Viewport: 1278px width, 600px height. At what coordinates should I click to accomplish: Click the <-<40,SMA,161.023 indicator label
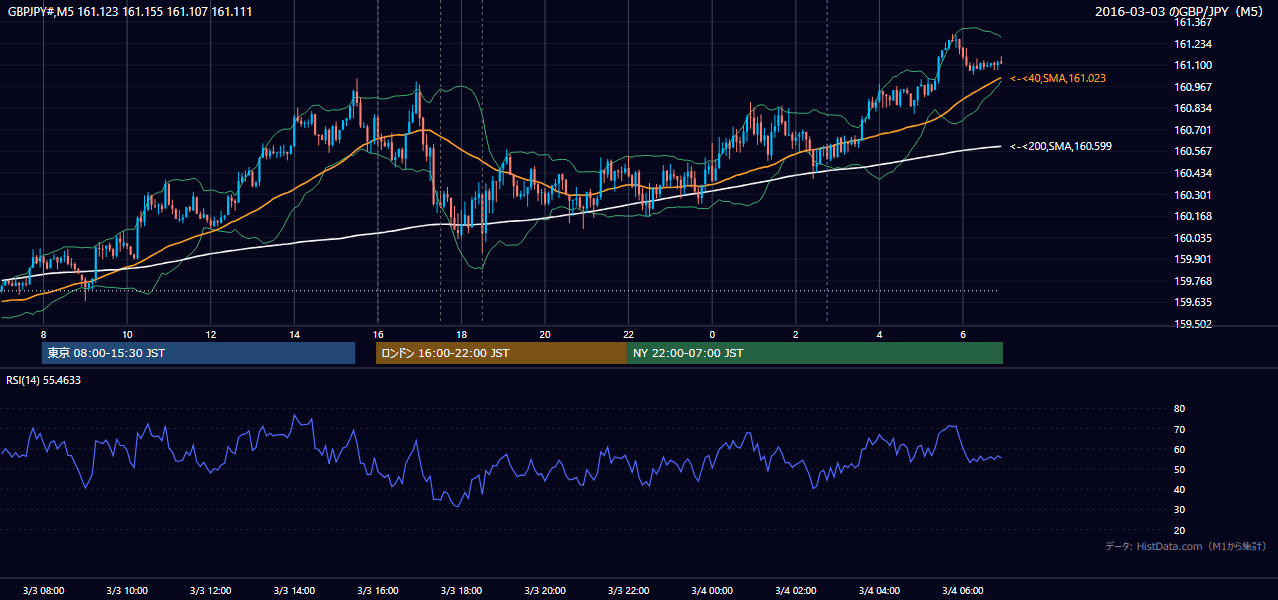[1057, 78]
